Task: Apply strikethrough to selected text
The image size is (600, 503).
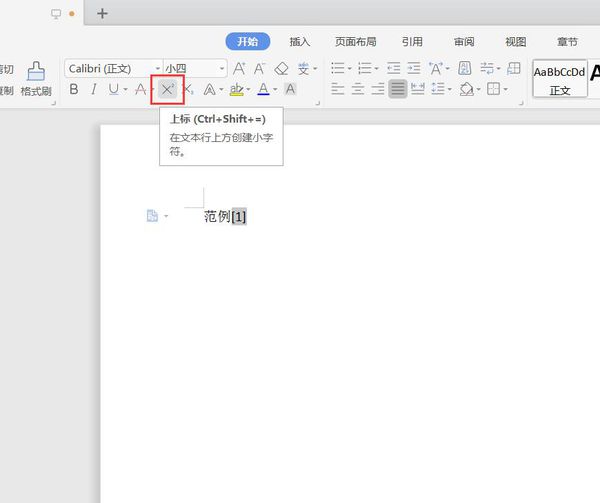Action: click(140, 90)
